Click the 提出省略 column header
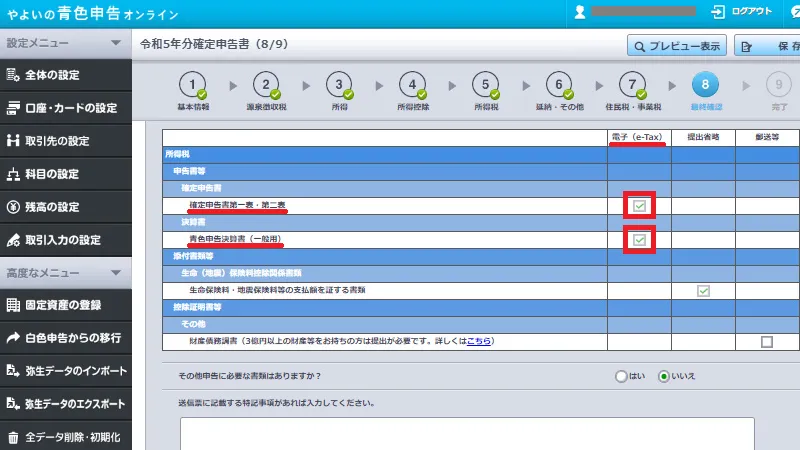The height and width of the screenshot is (450, 800). 703,137
